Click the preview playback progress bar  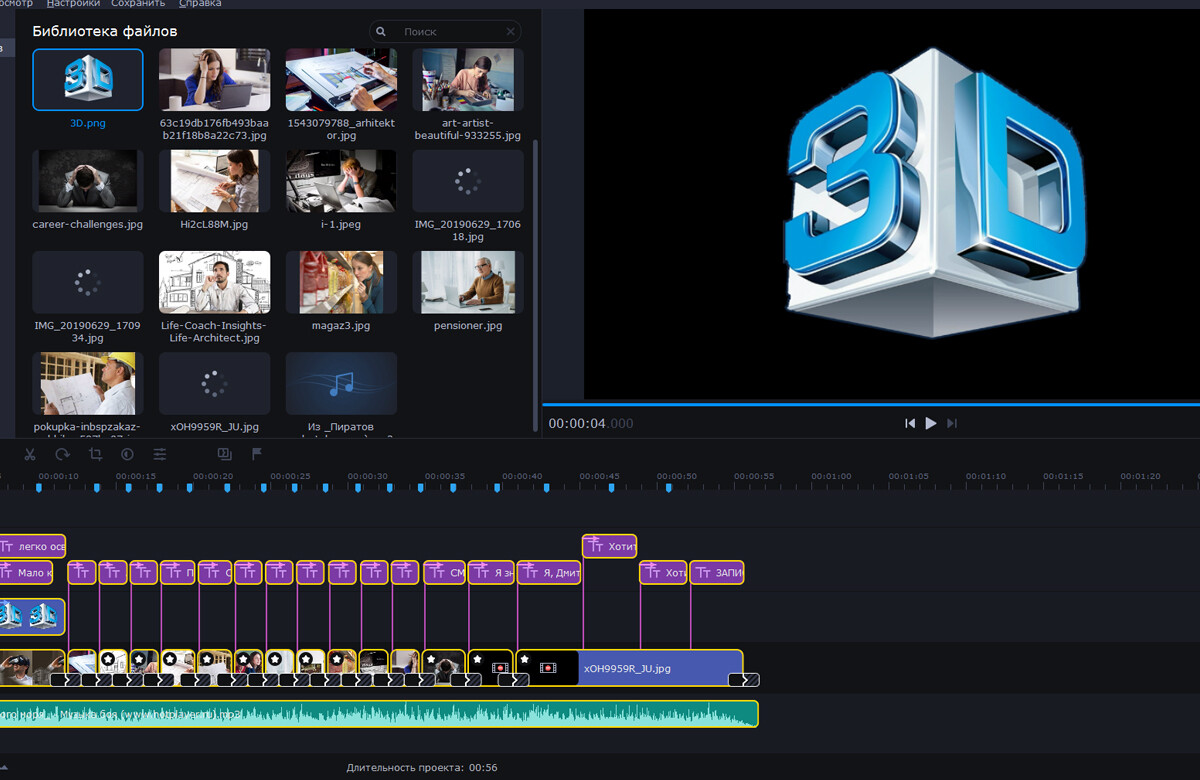[870, 404]
